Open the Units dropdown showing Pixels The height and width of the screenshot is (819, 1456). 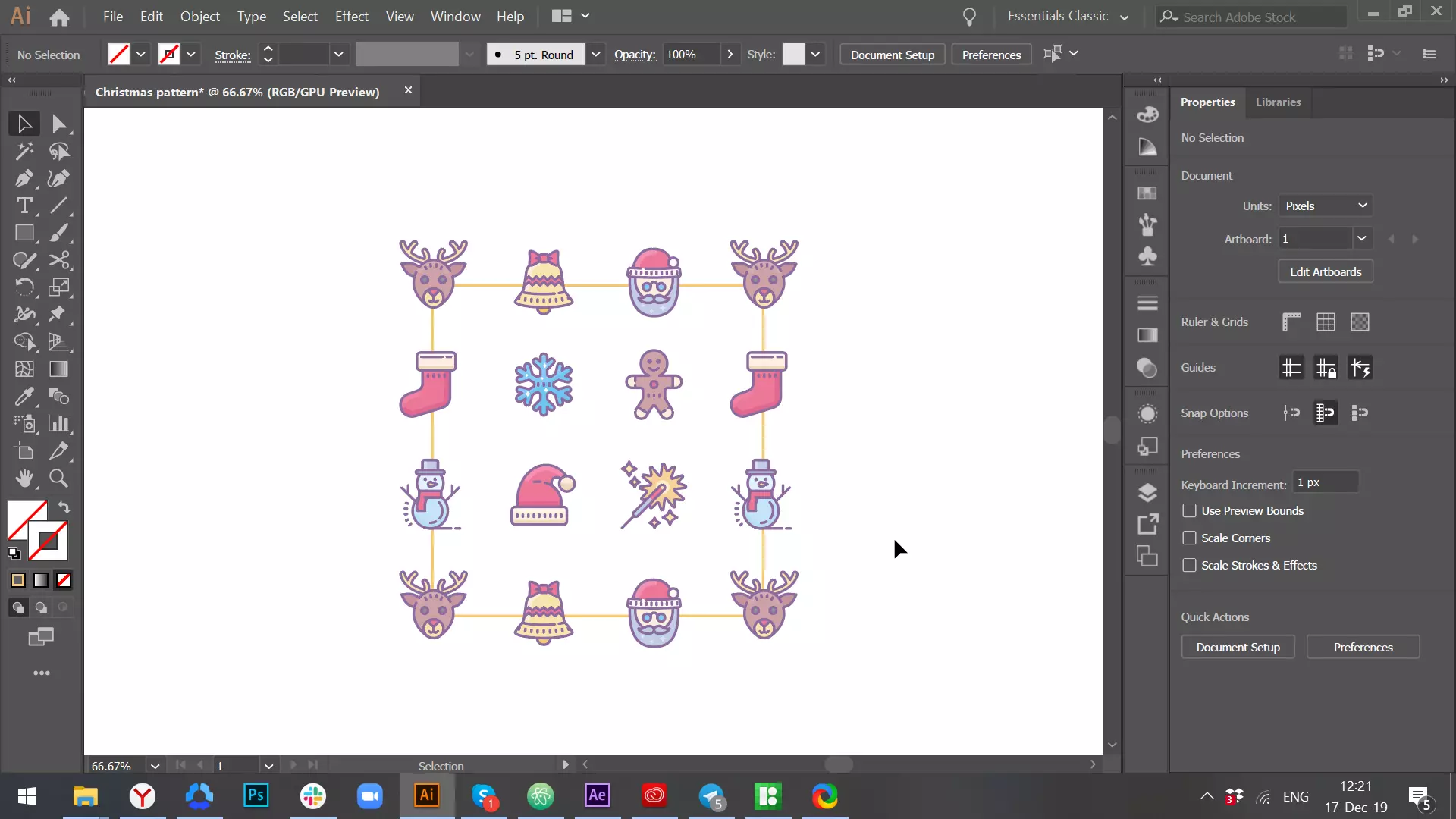coord(1326,206)
